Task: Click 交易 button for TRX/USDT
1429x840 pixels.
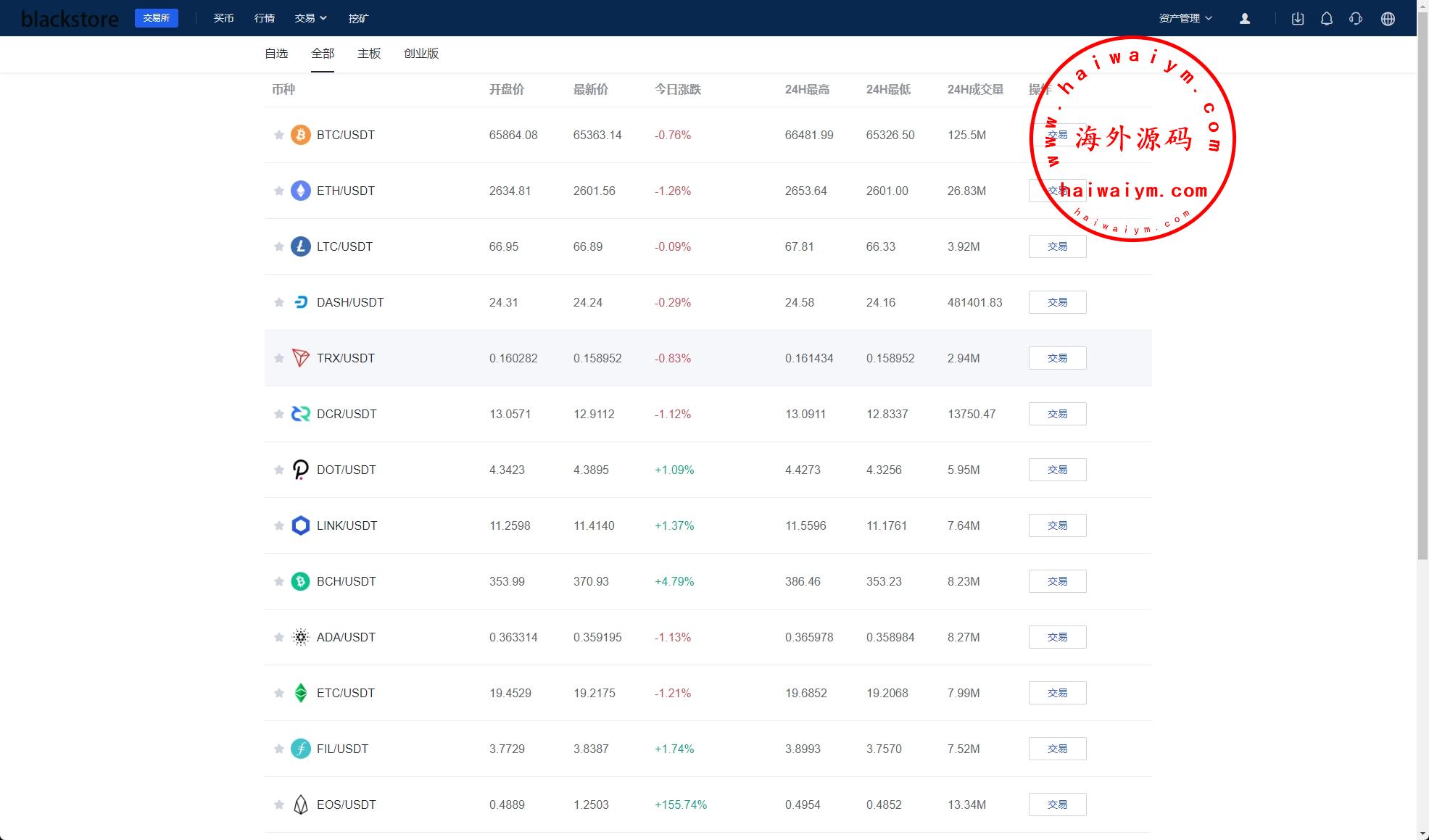Action: [1056, 358]
